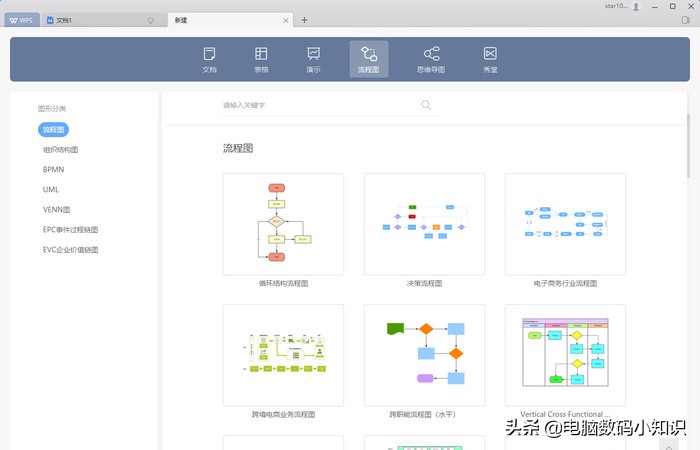The image size is (700, 450).
Task: Choose the 流程图 category pill
Action: tap(53, 129)
